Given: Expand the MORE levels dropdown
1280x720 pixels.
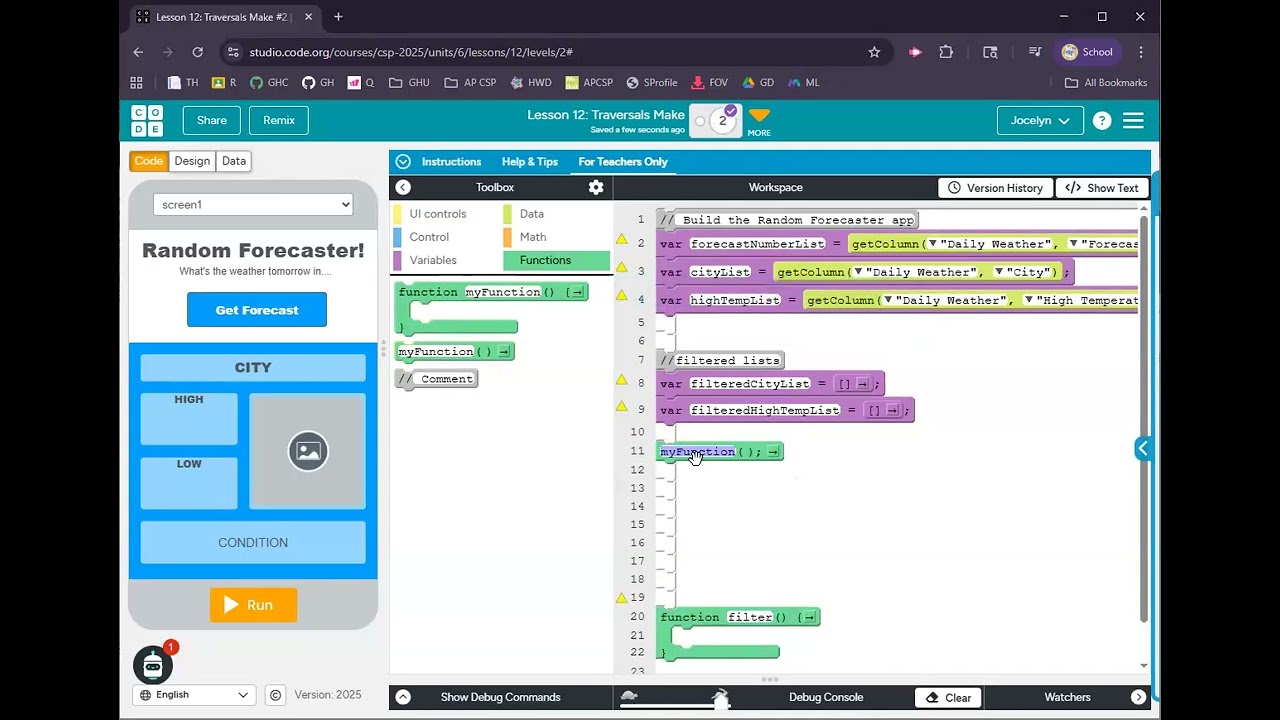Looking at the screenshot, I should [x=759, y=122].
